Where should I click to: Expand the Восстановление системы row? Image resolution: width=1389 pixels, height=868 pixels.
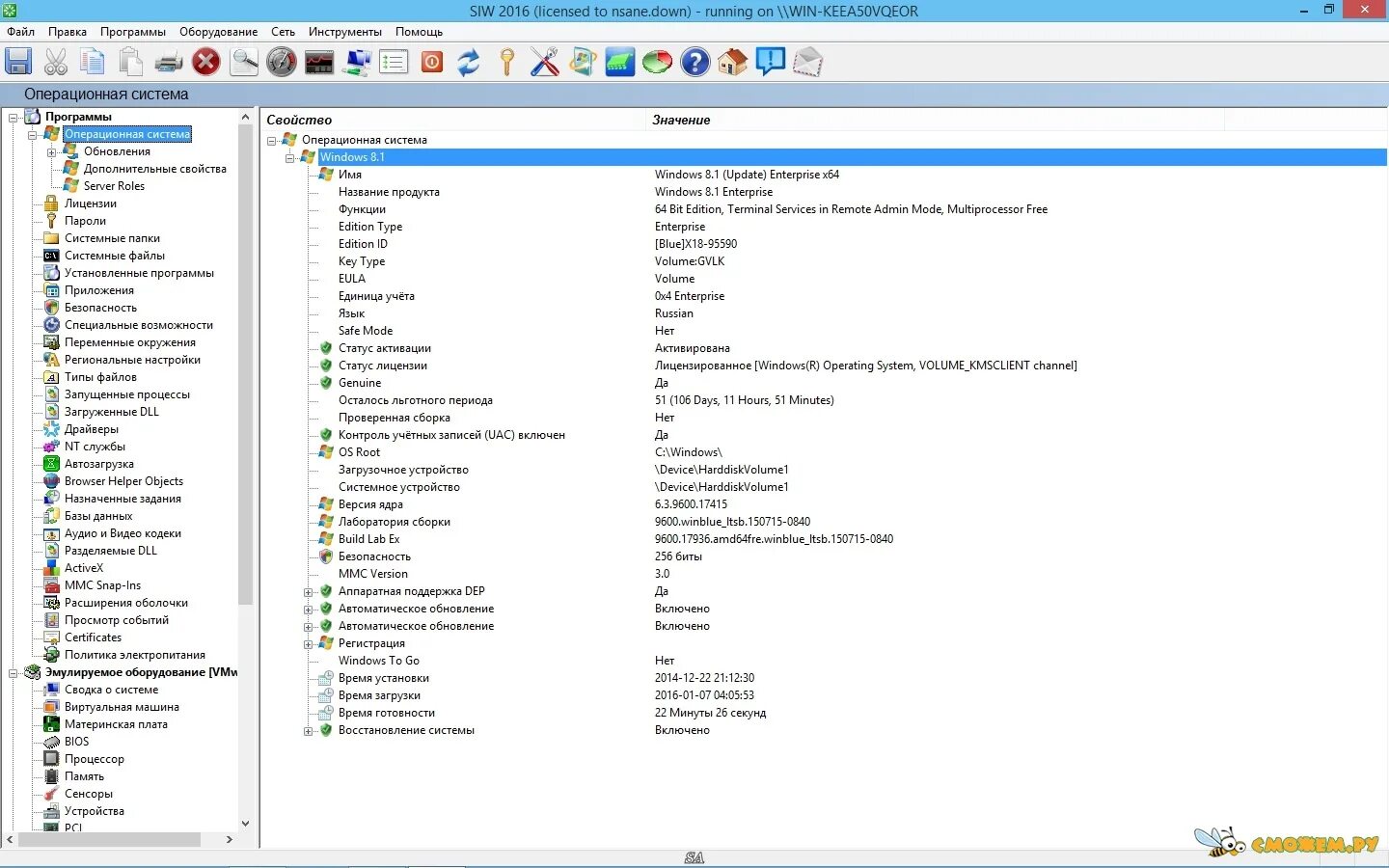(x=309, y=731)
